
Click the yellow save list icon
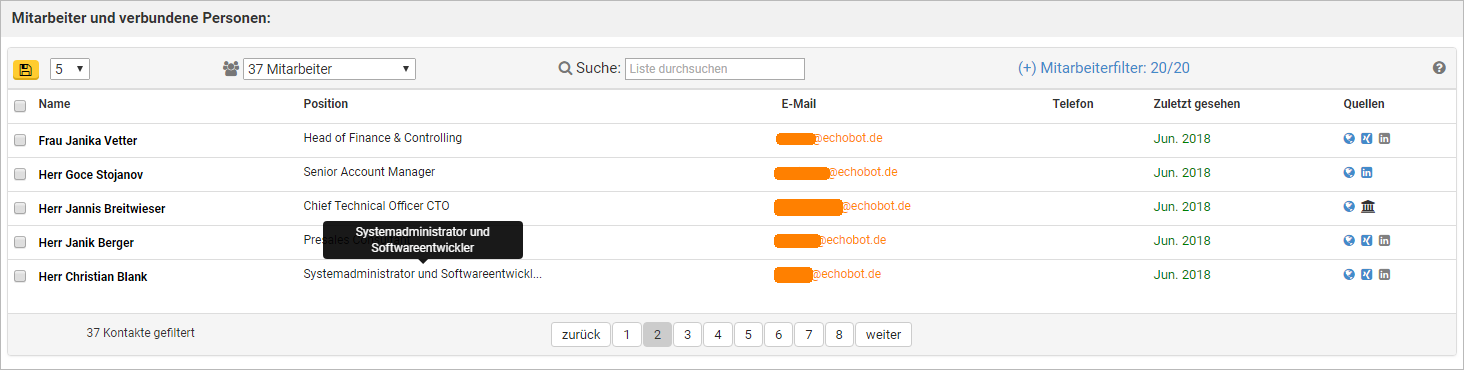(25, 69)
